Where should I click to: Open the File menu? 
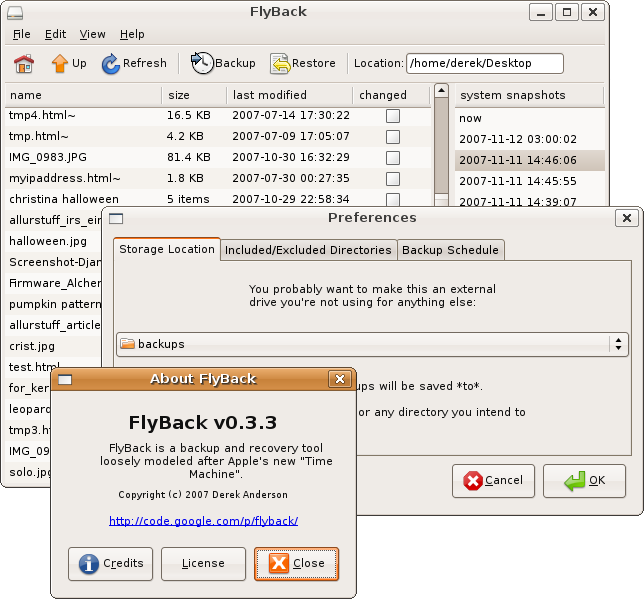[22, 34]
